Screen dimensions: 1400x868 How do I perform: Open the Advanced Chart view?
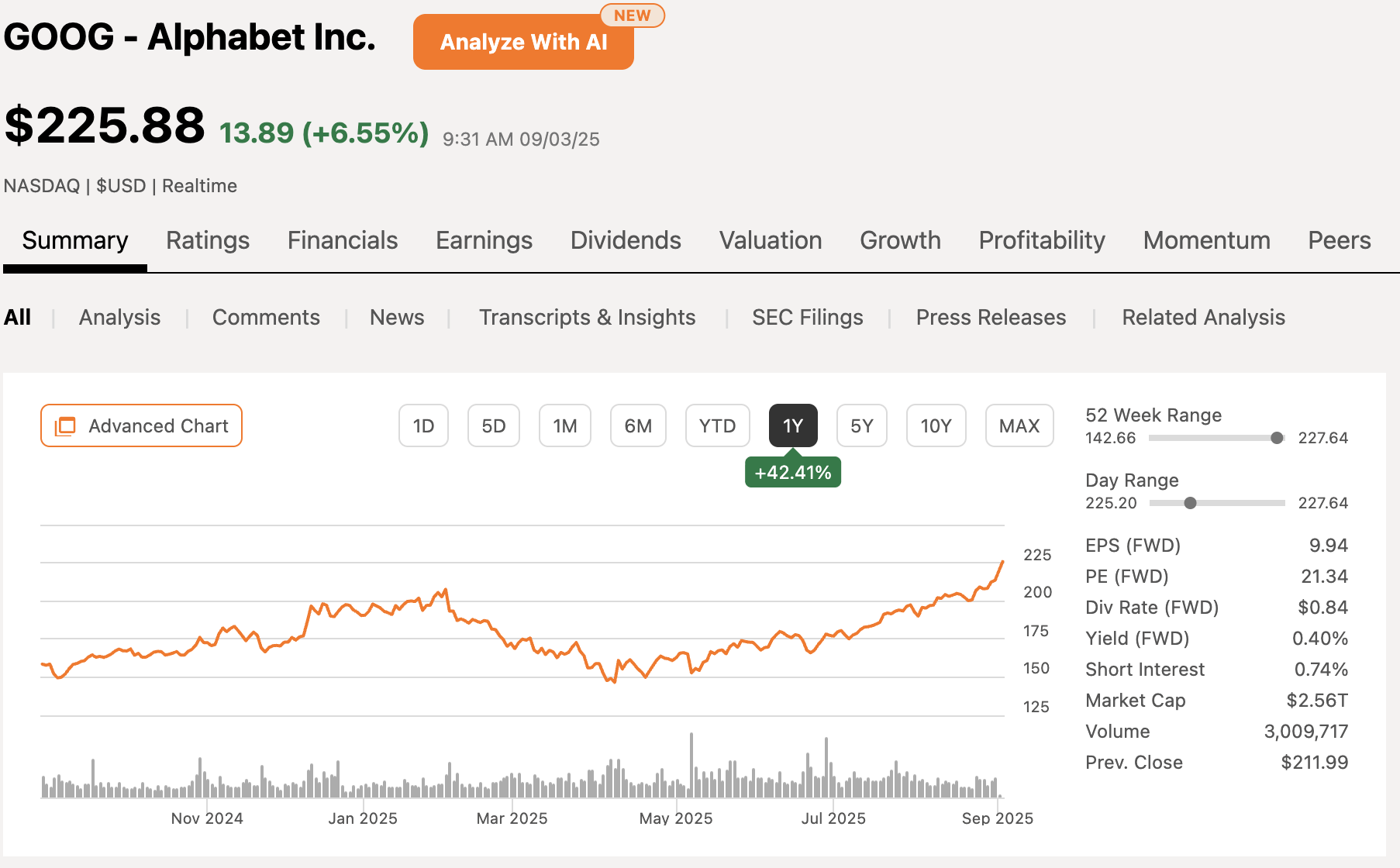pos(140,425)
